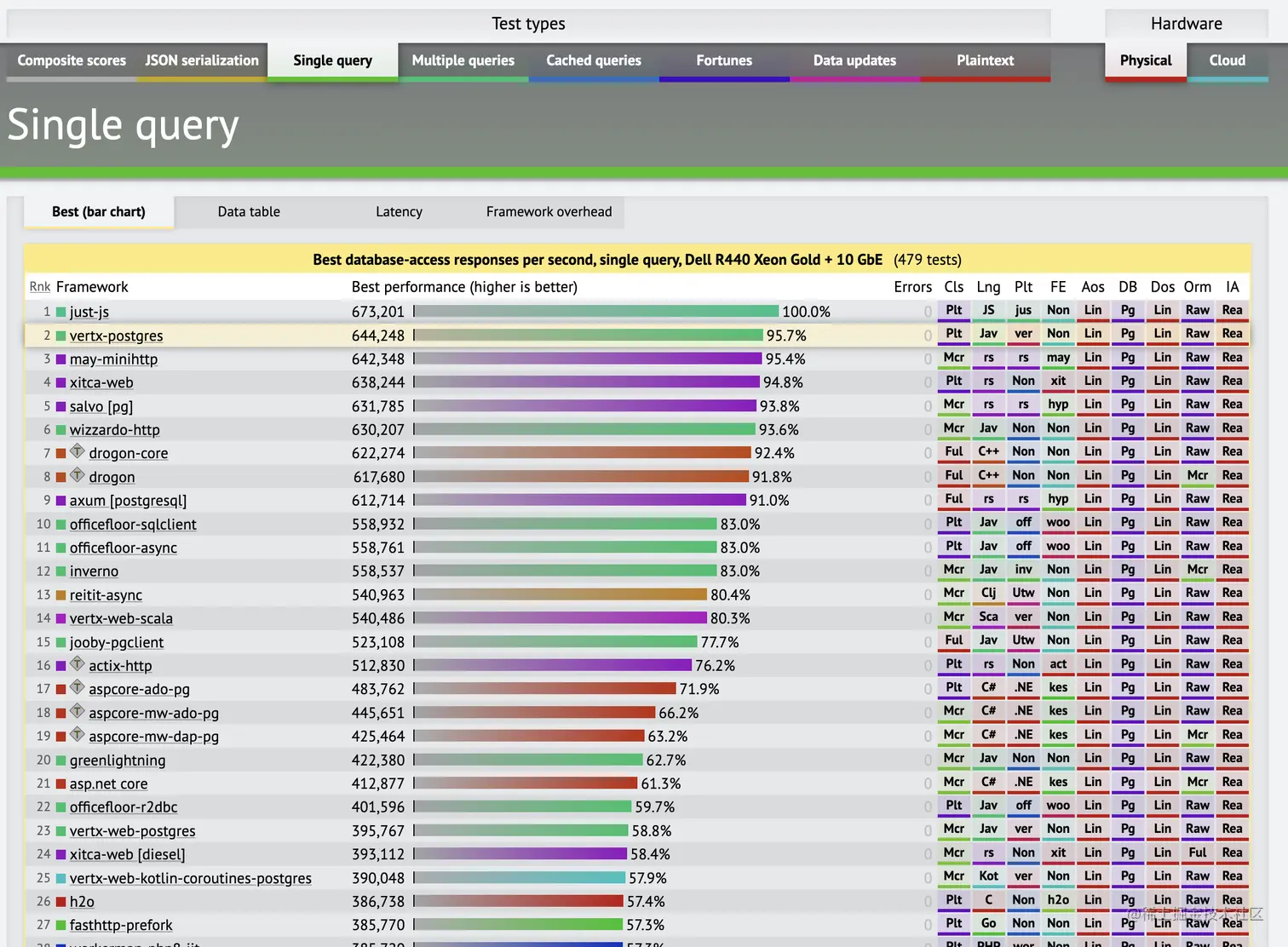Click the purple color square for may-minihttp
This screenshot has width=1288, height=947.
click(60, 359)
